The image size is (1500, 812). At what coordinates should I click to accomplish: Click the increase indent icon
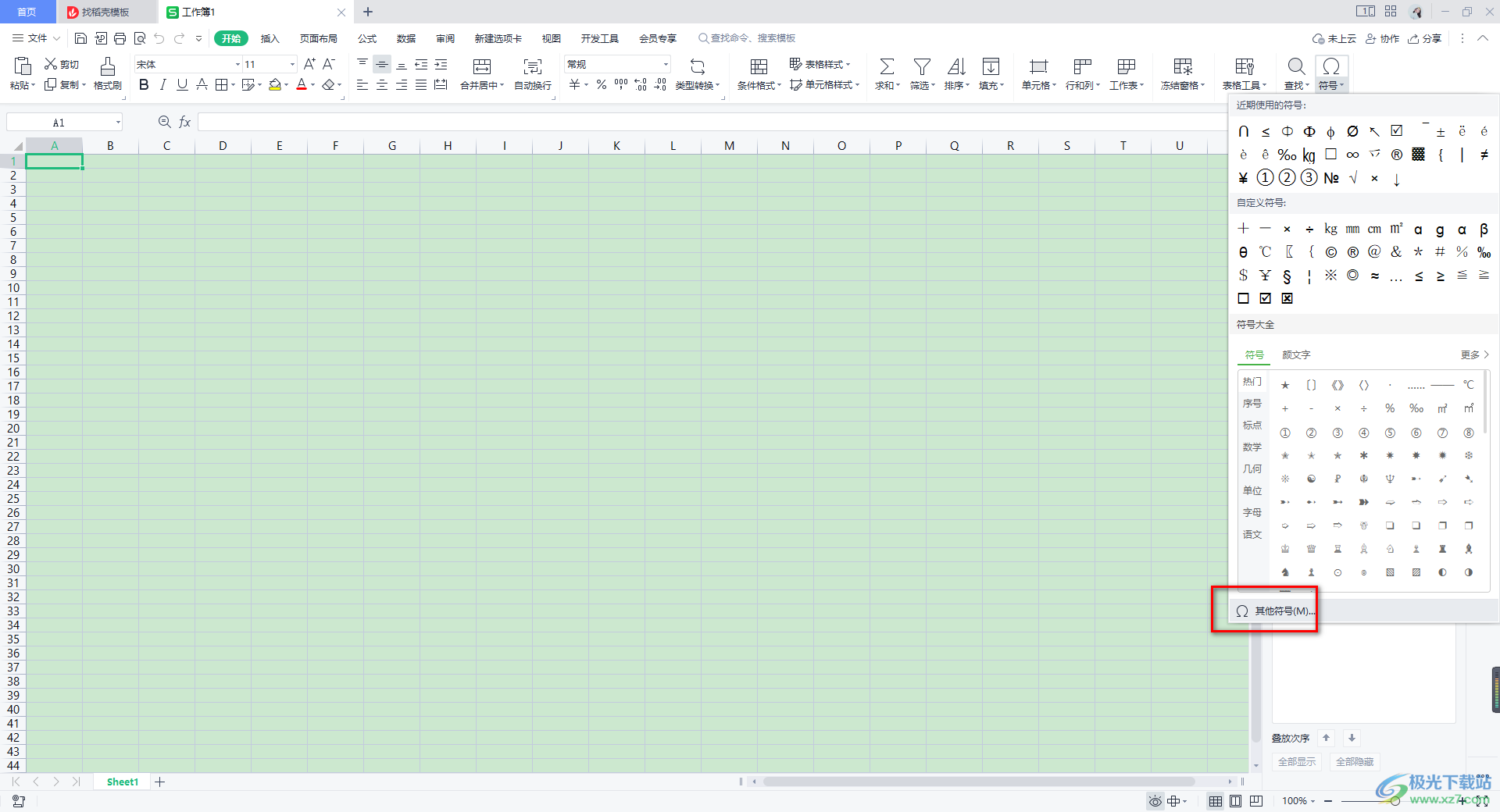(x=441, y=64)
